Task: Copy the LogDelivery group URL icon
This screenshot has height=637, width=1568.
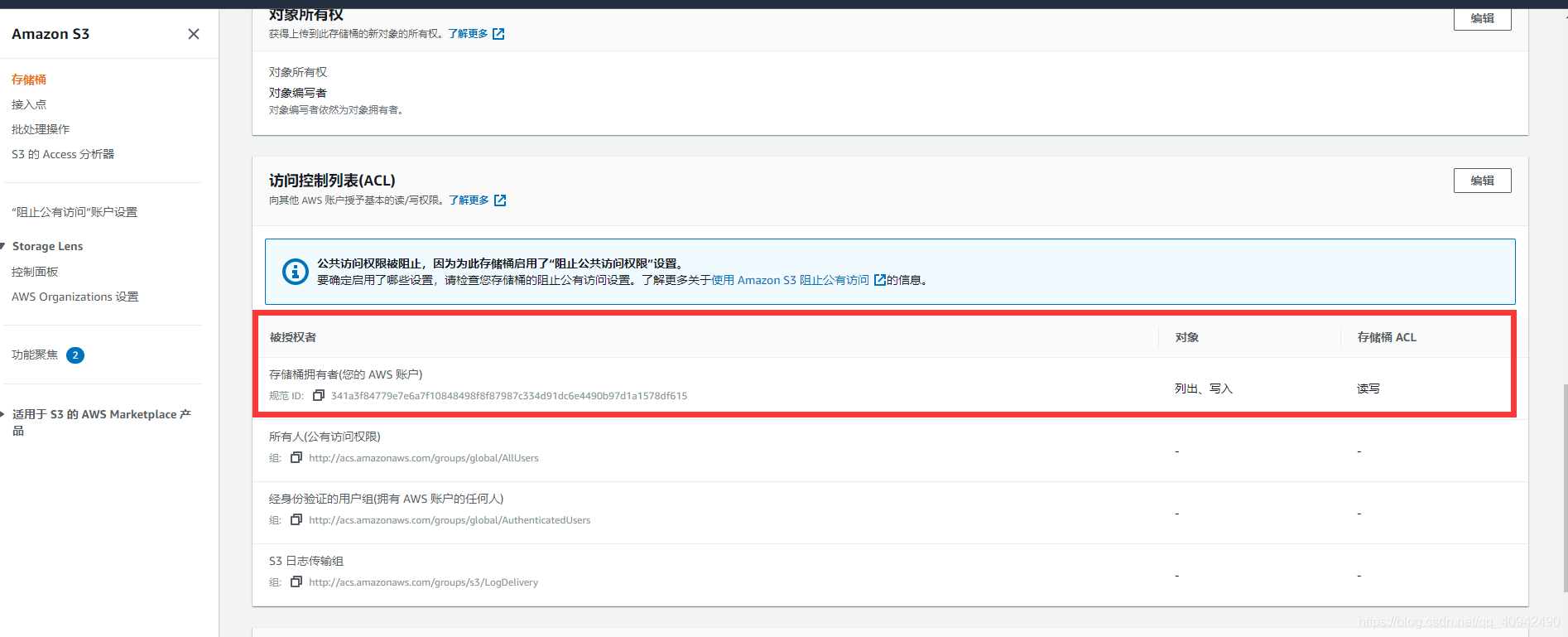Action: (296, 582)
